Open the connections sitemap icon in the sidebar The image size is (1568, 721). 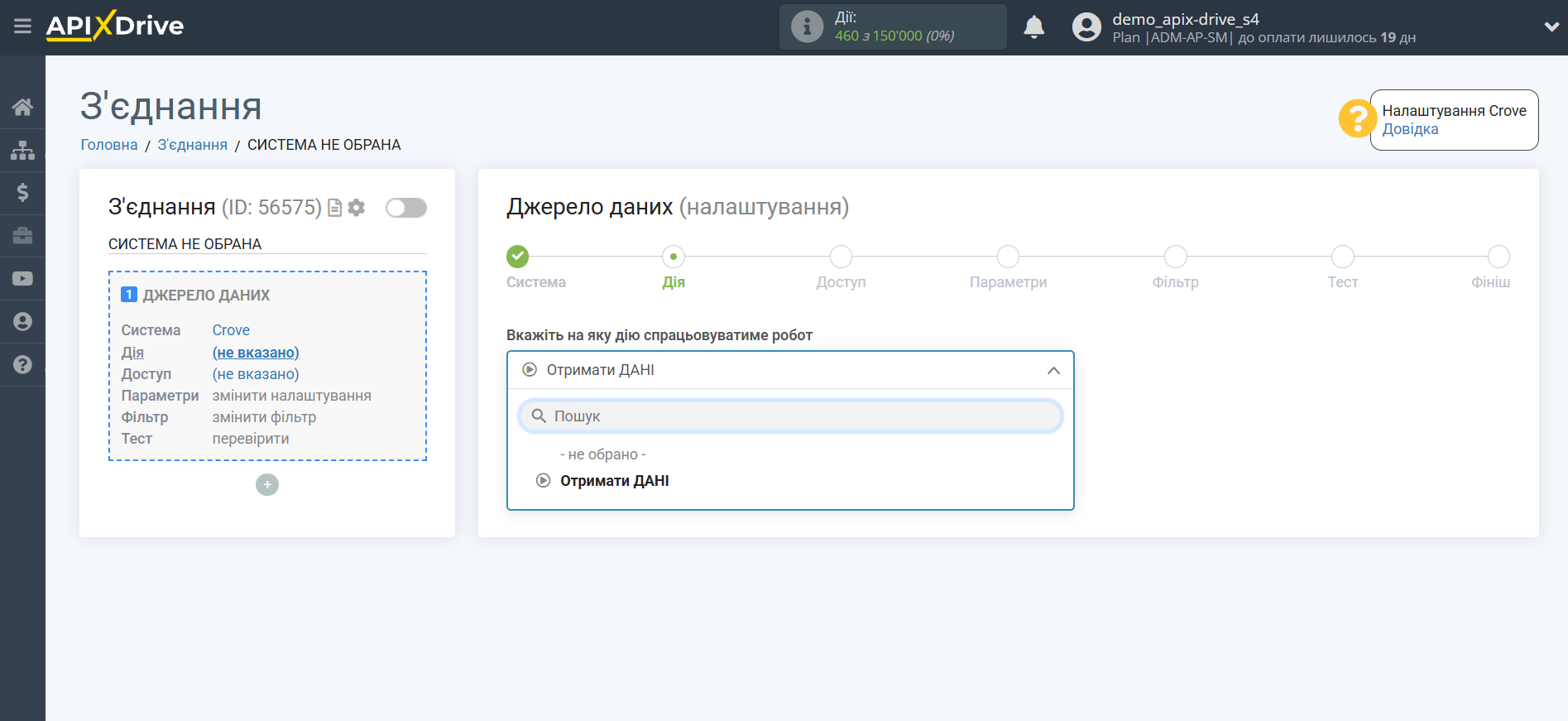(x=22, y=150)
